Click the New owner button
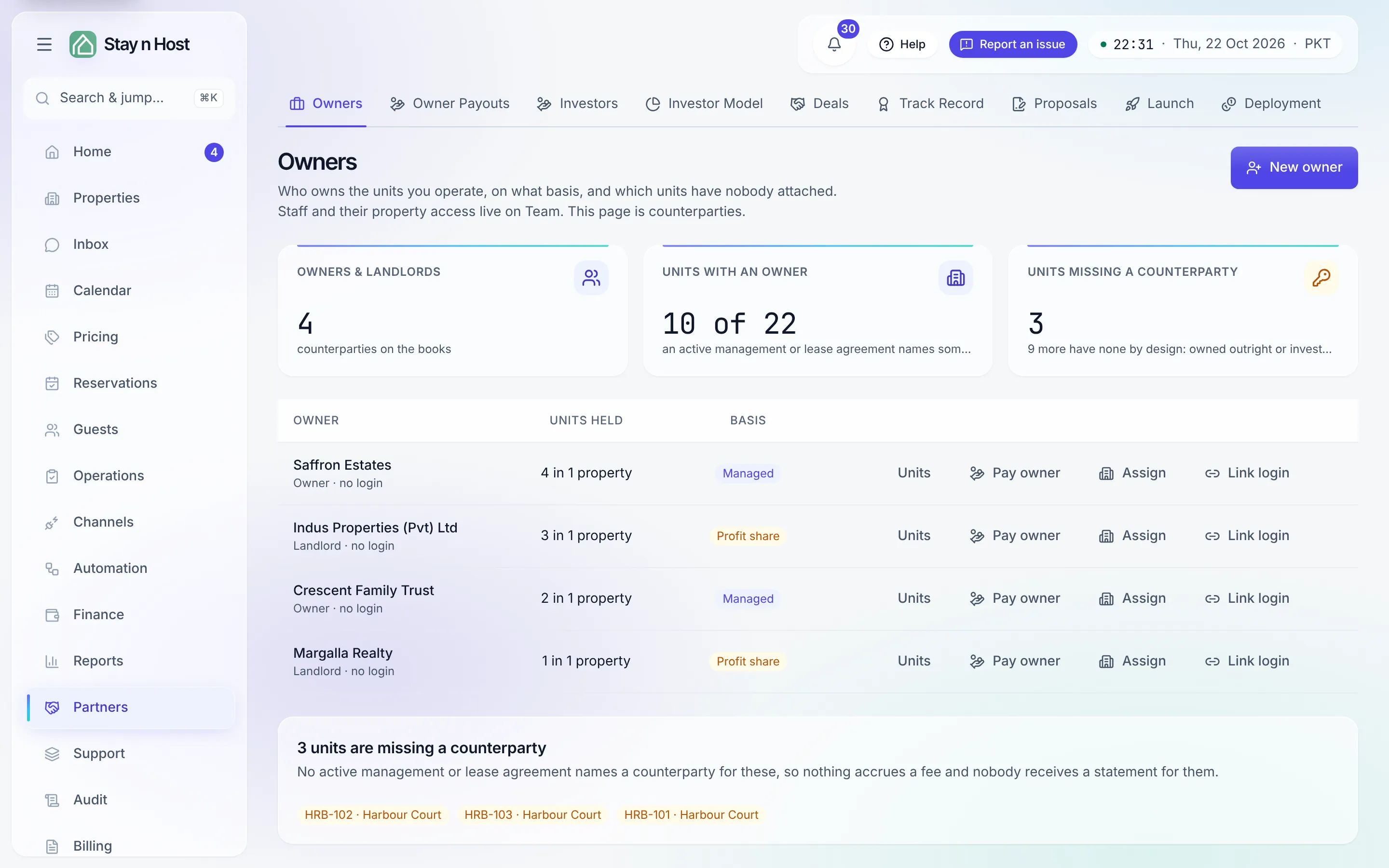 1294,168
